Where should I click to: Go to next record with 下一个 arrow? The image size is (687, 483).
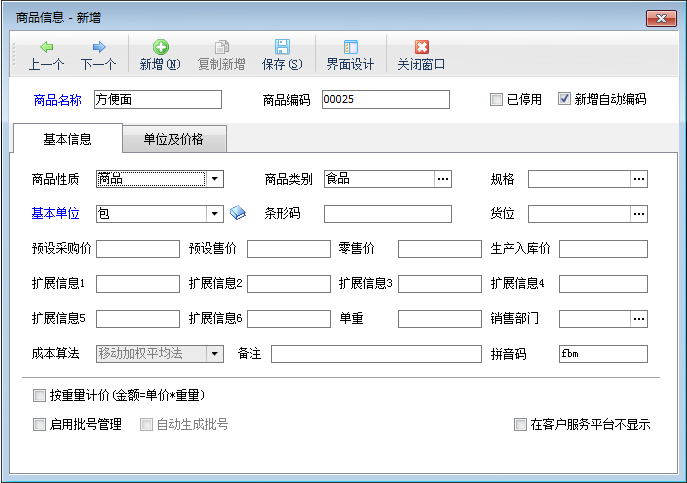98,47
